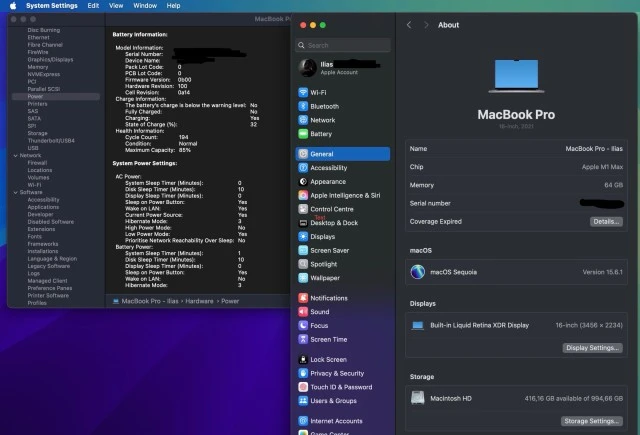Click the Focus moon icon
This screenshot has width=640, height=435.
(303, 326)
